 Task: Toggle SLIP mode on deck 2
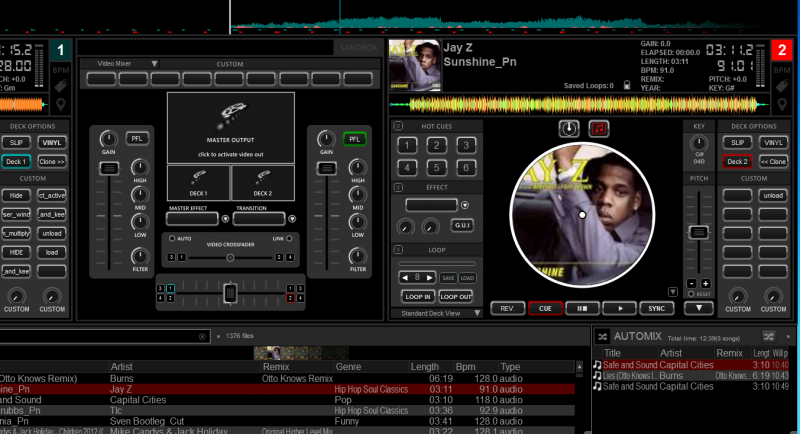737,142
